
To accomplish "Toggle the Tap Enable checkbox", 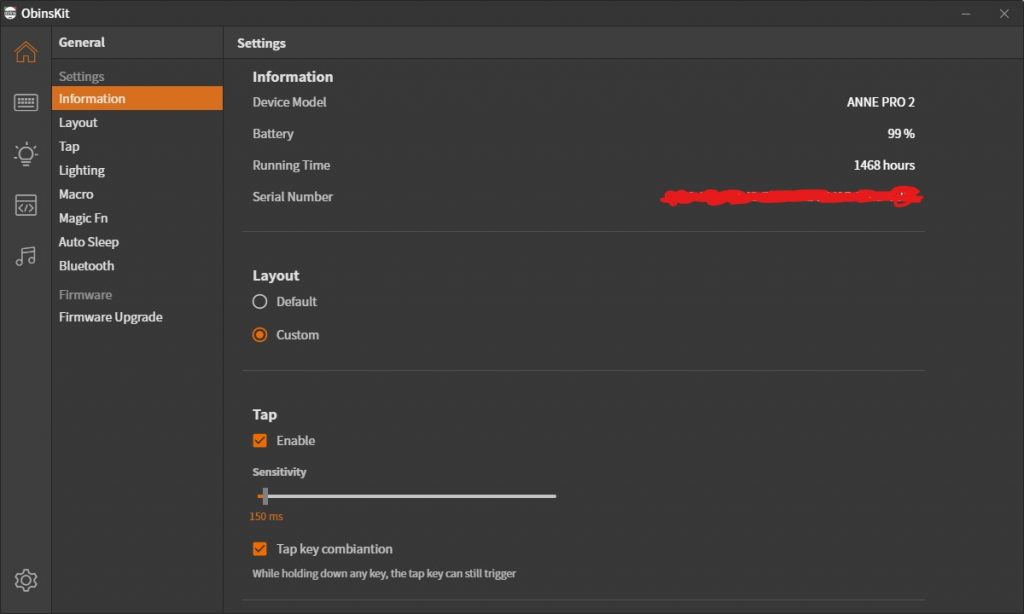I will tap(260, 441).
